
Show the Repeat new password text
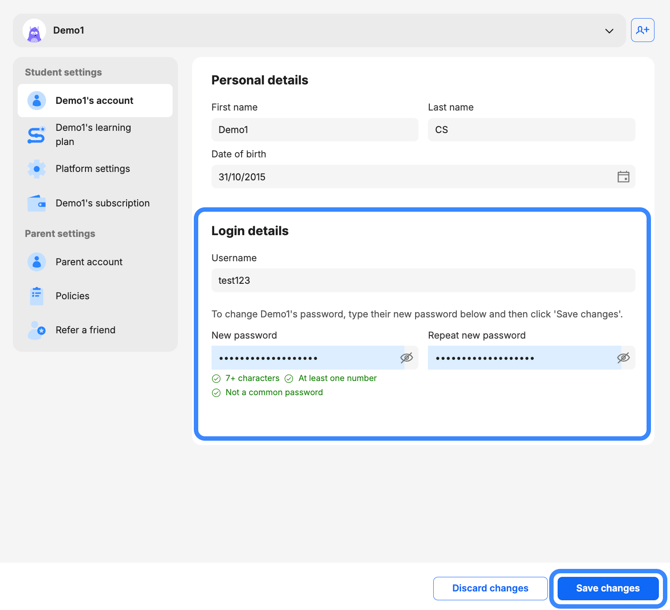[623, 358]
